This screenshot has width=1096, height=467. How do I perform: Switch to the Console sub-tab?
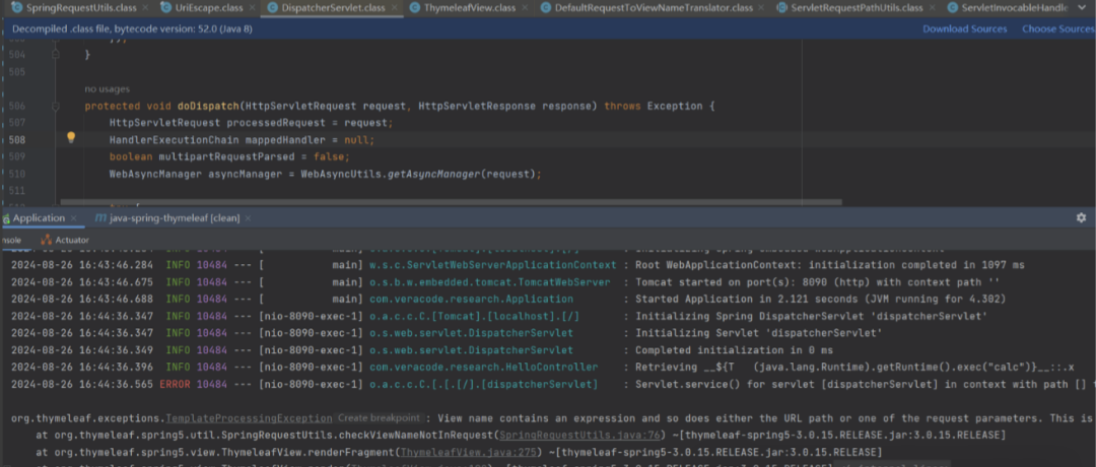[10, 240]
